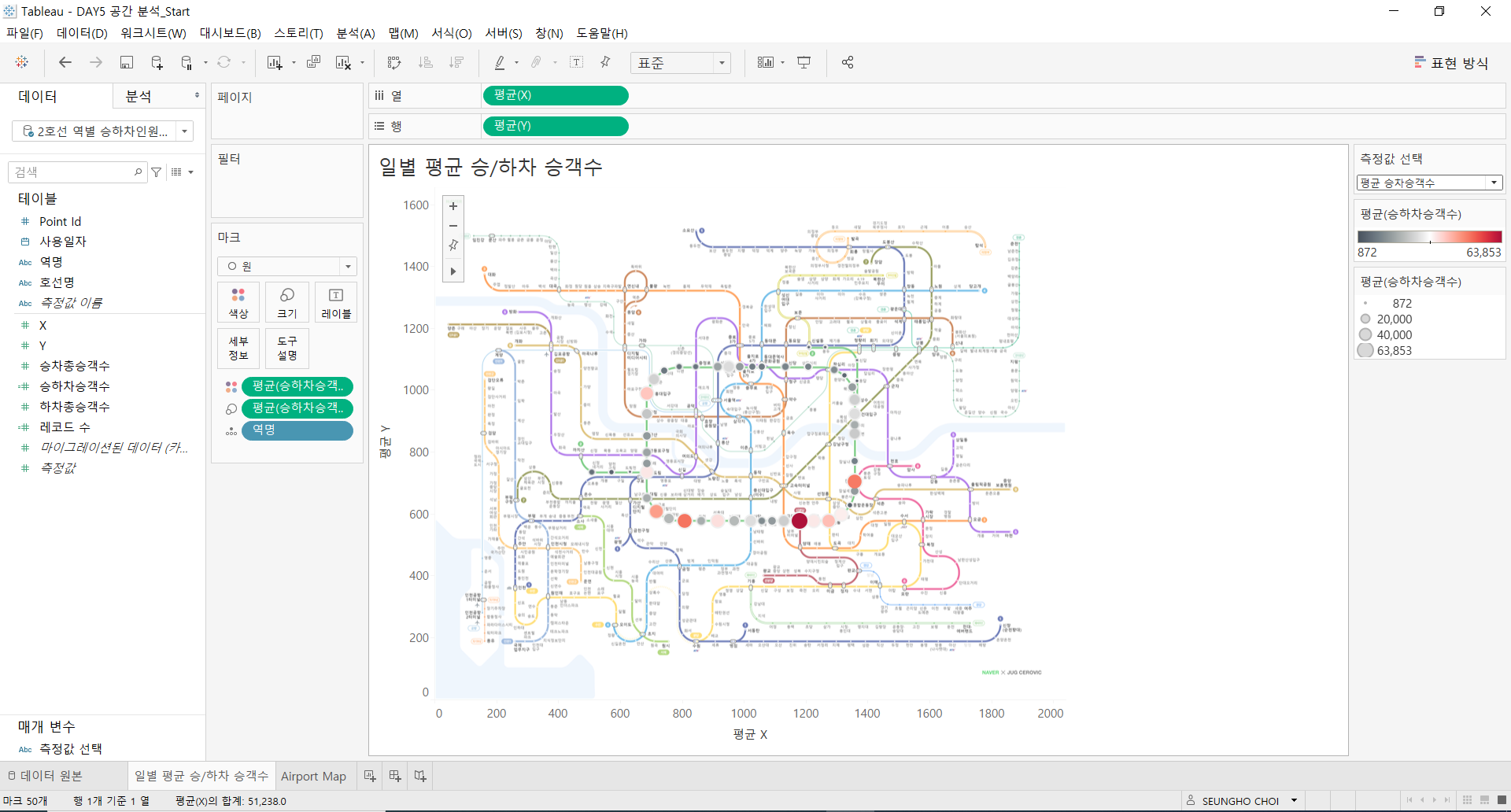The image size is (1511, 812).
Task: Zoom out on the map view
Action: 453,226
